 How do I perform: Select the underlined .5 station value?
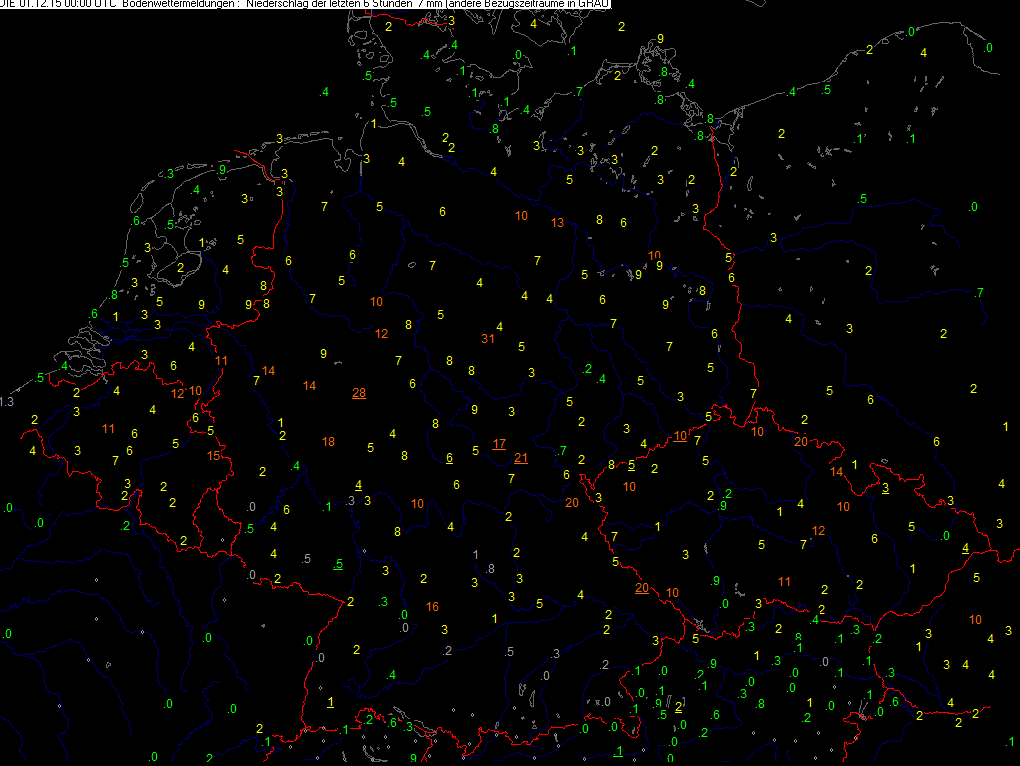pyautogui.click(x=339, y=564)
